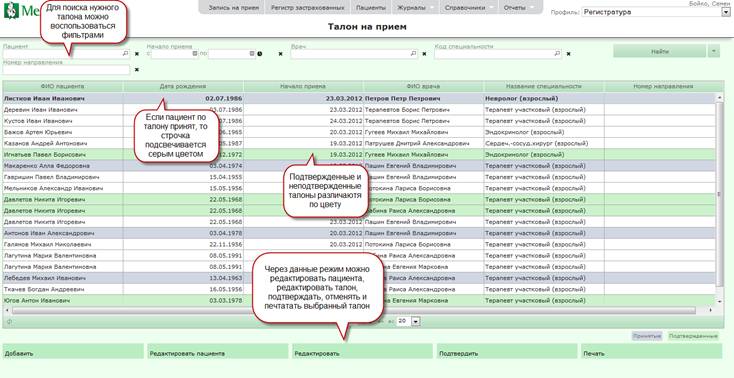Click the table's scroll down arrow
Viewport: 734px width, 378px height.
point(719,301)
